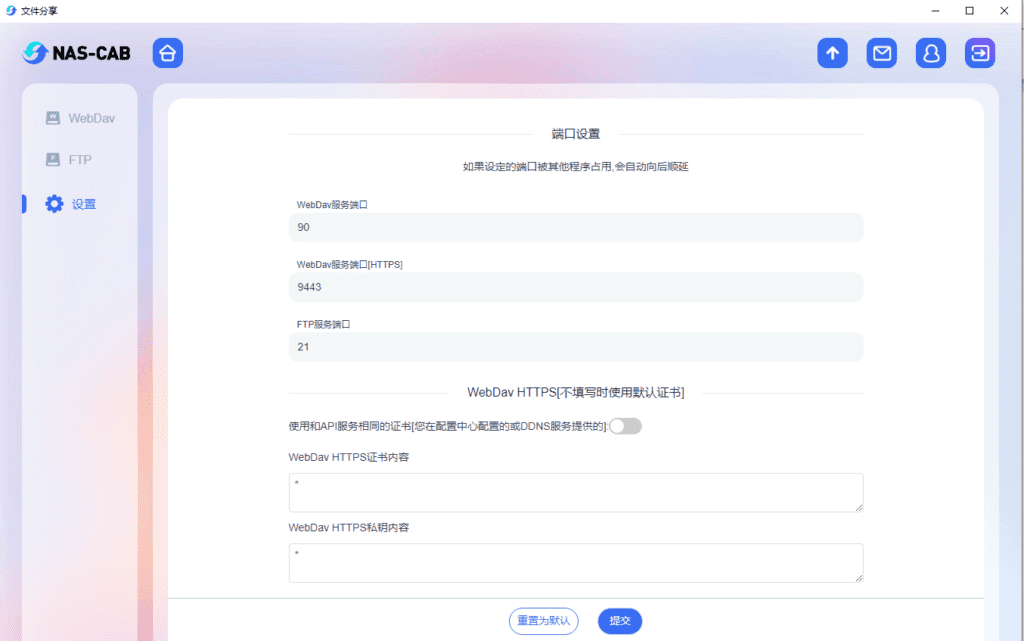Viewport: 1024px width, 641px height.
Task: Click the 重置为默认 button
Action: (x=543, y=621)
